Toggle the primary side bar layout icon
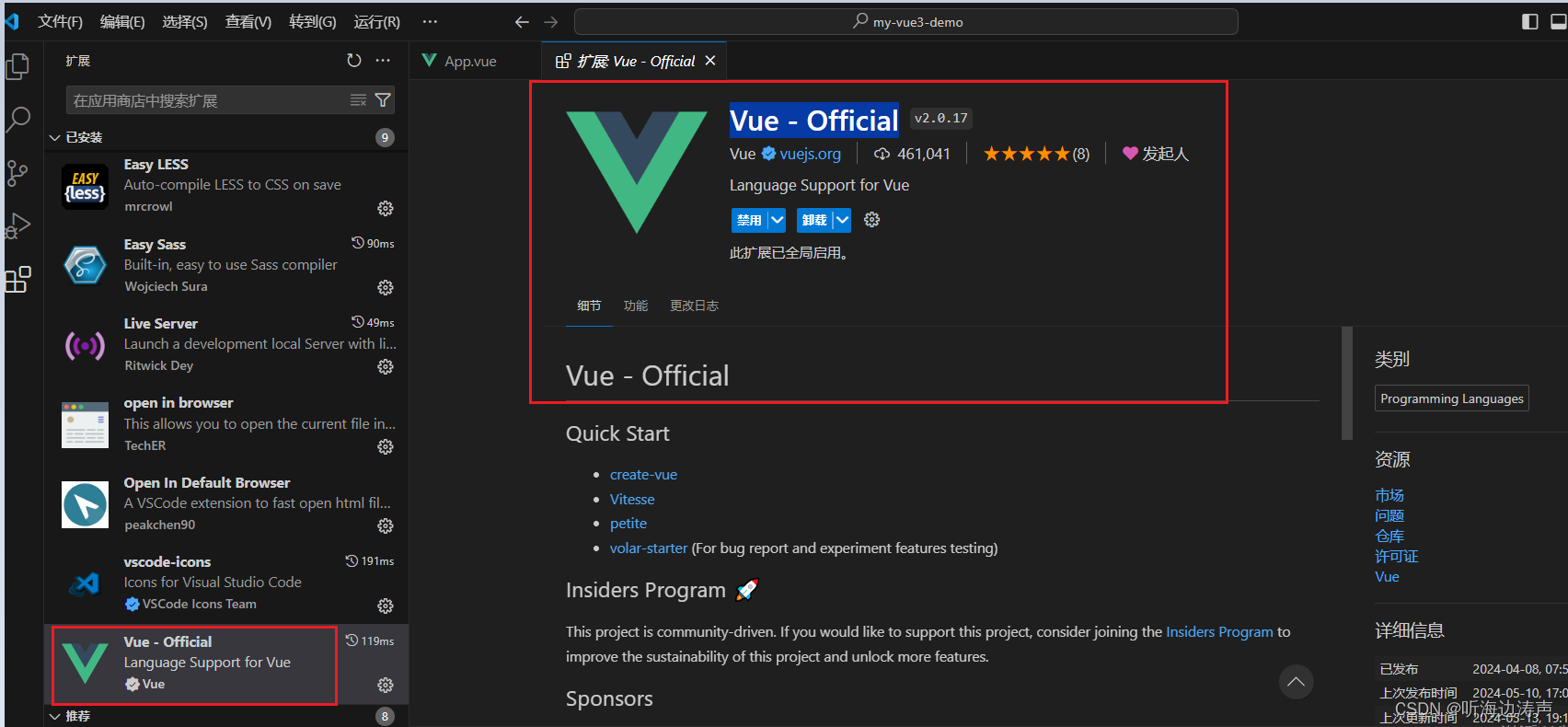1568x727 pixels. coord(1530,21)
